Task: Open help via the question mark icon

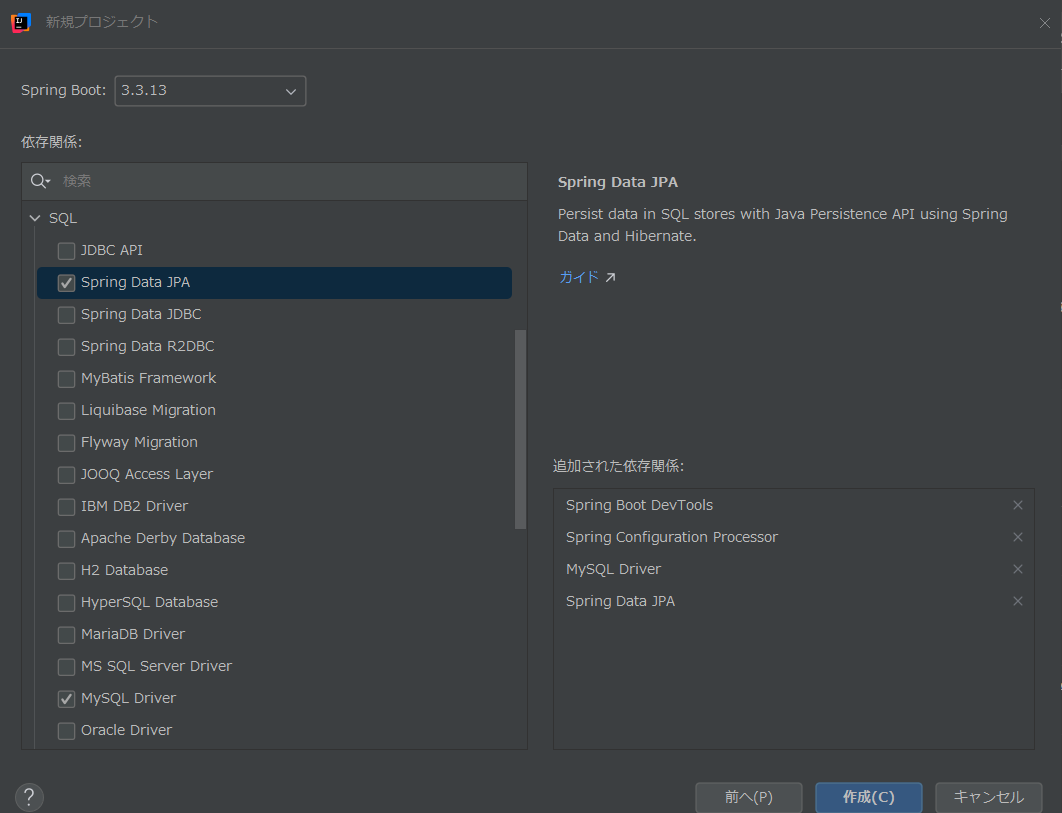Action: (28, 797)
